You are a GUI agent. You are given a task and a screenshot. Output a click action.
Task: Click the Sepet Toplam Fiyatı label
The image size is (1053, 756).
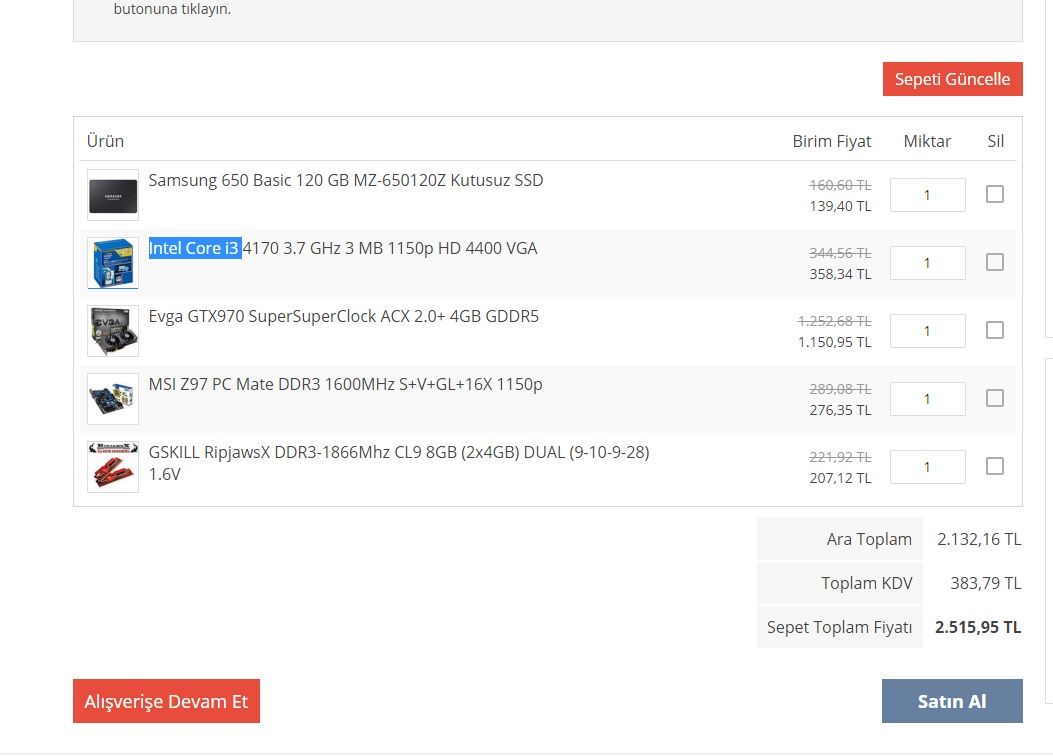click(x=839, y=627)
